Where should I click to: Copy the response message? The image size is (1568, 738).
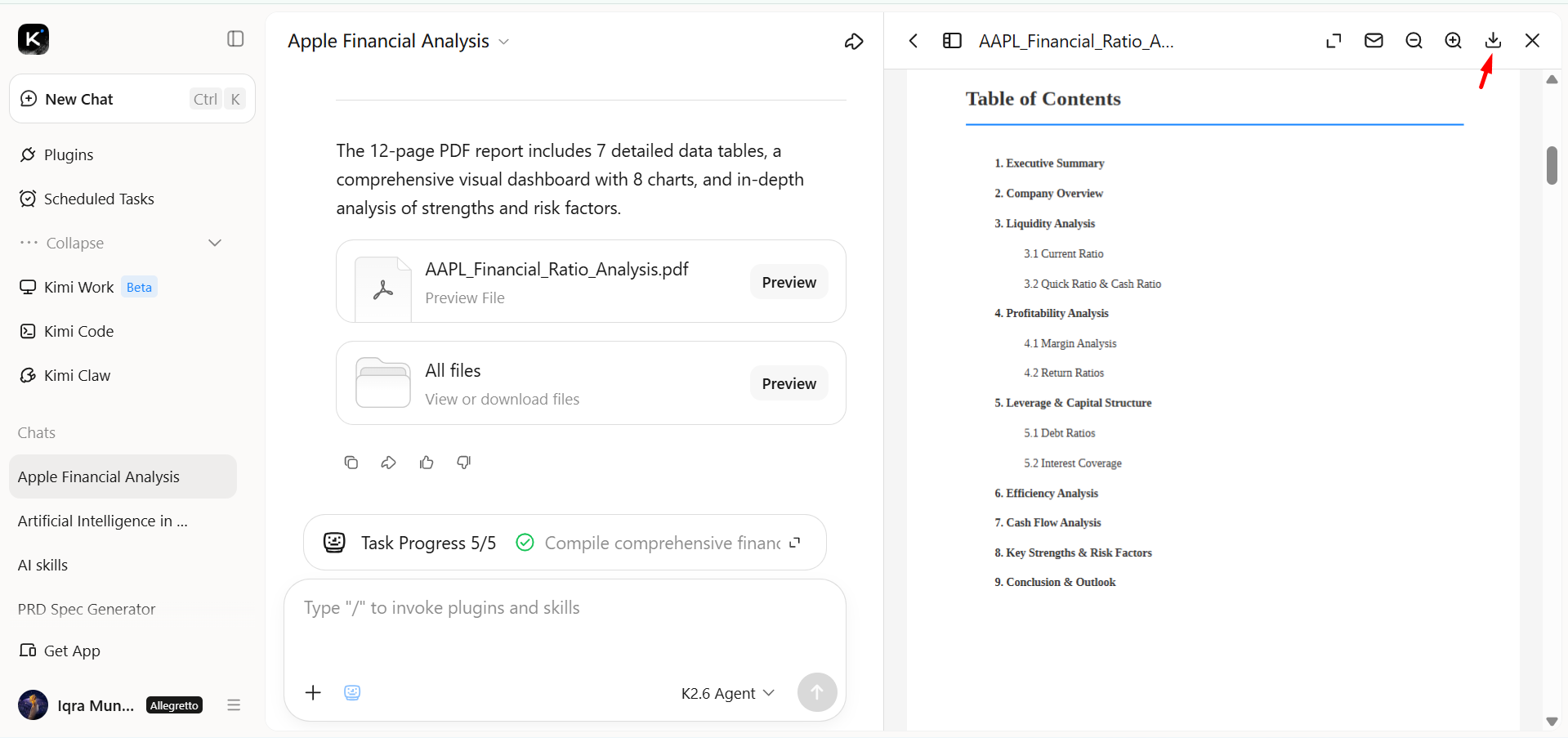coord(351,463)
